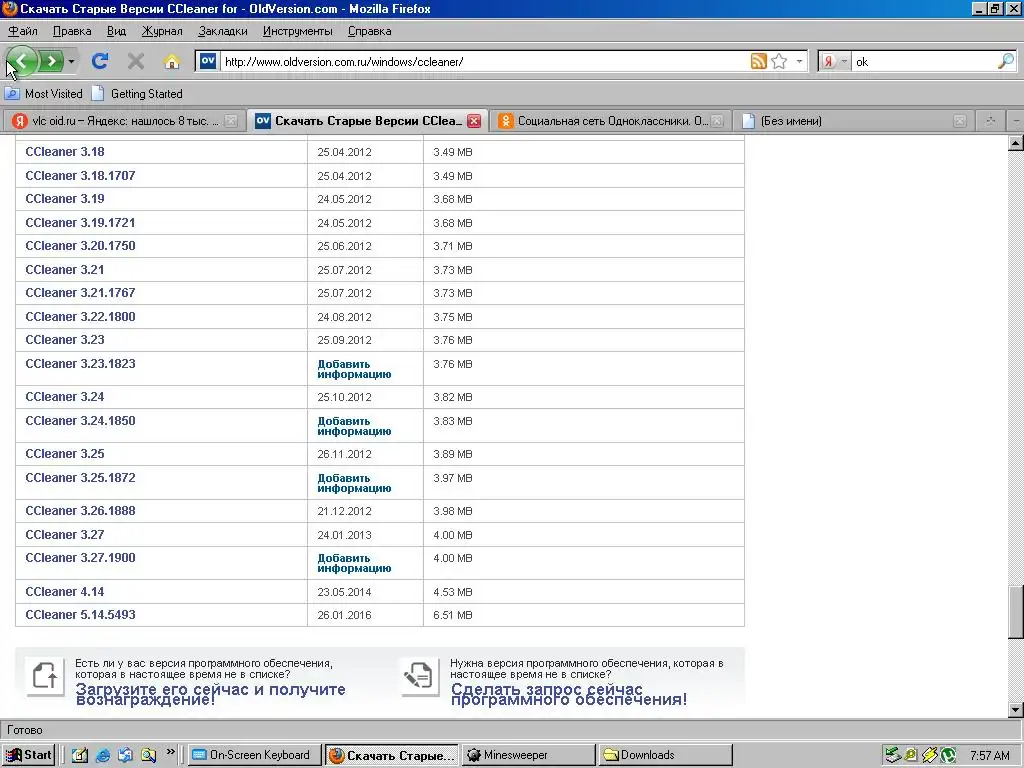Image resolution: width=1024 pixels, height=768 pixels.
Task: Close the '(Без имени)' tab
Action: pos(960,121)
